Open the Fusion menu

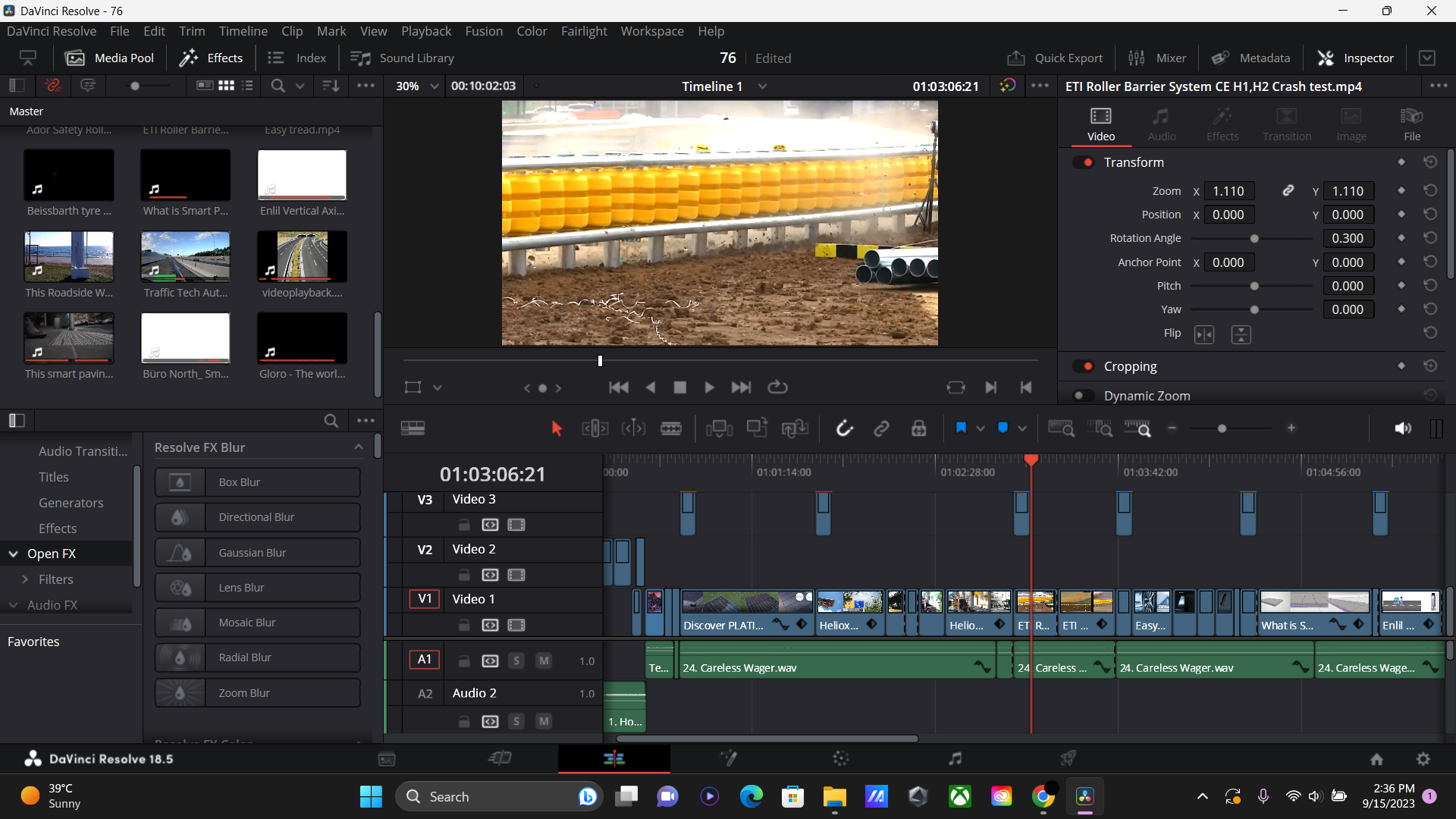(483, 31)
